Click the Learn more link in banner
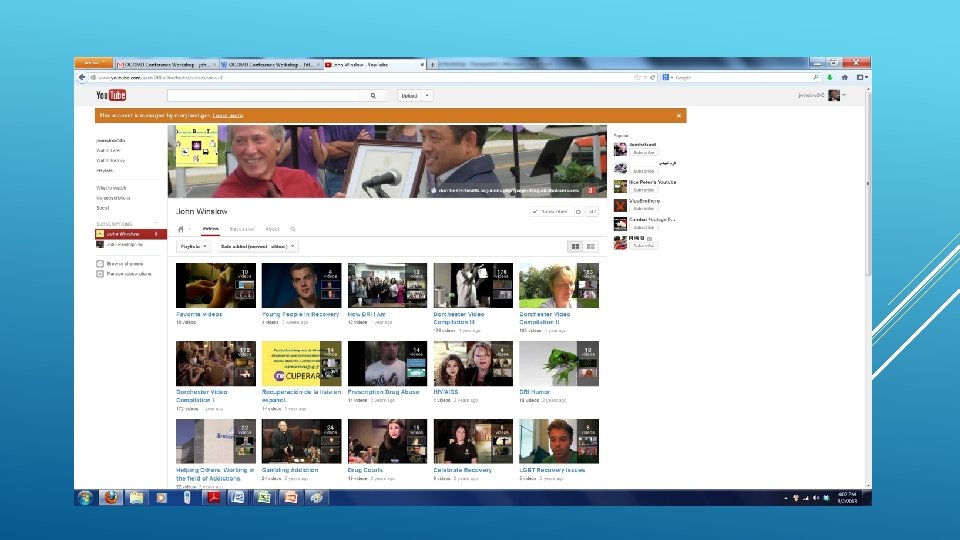 pyautogui.click(x=228, y=115)
